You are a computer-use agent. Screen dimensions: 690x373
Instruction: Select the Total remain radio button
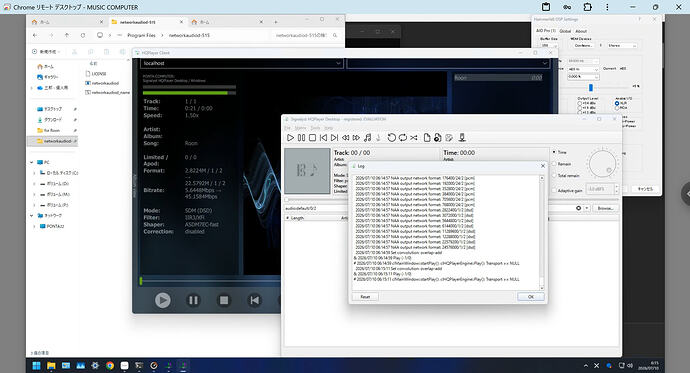coord(554,176)
